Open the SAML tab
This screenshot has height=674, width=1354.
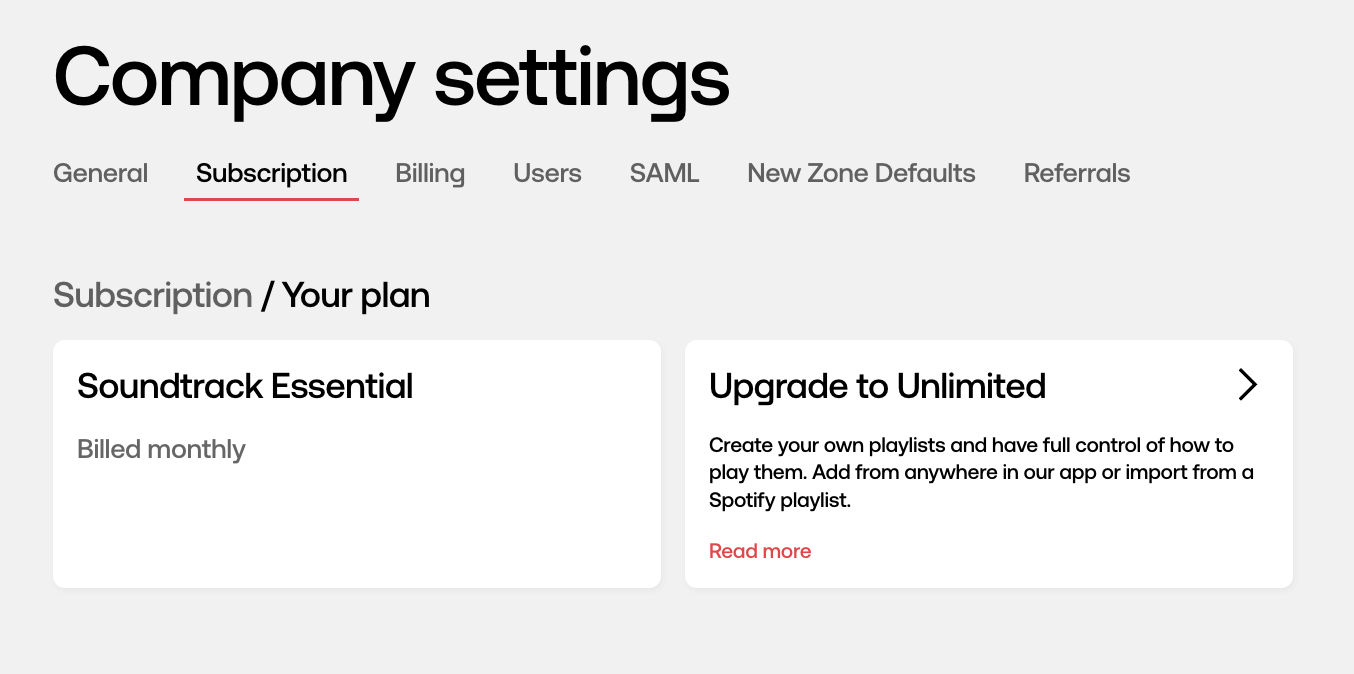(x=664, y=173)
